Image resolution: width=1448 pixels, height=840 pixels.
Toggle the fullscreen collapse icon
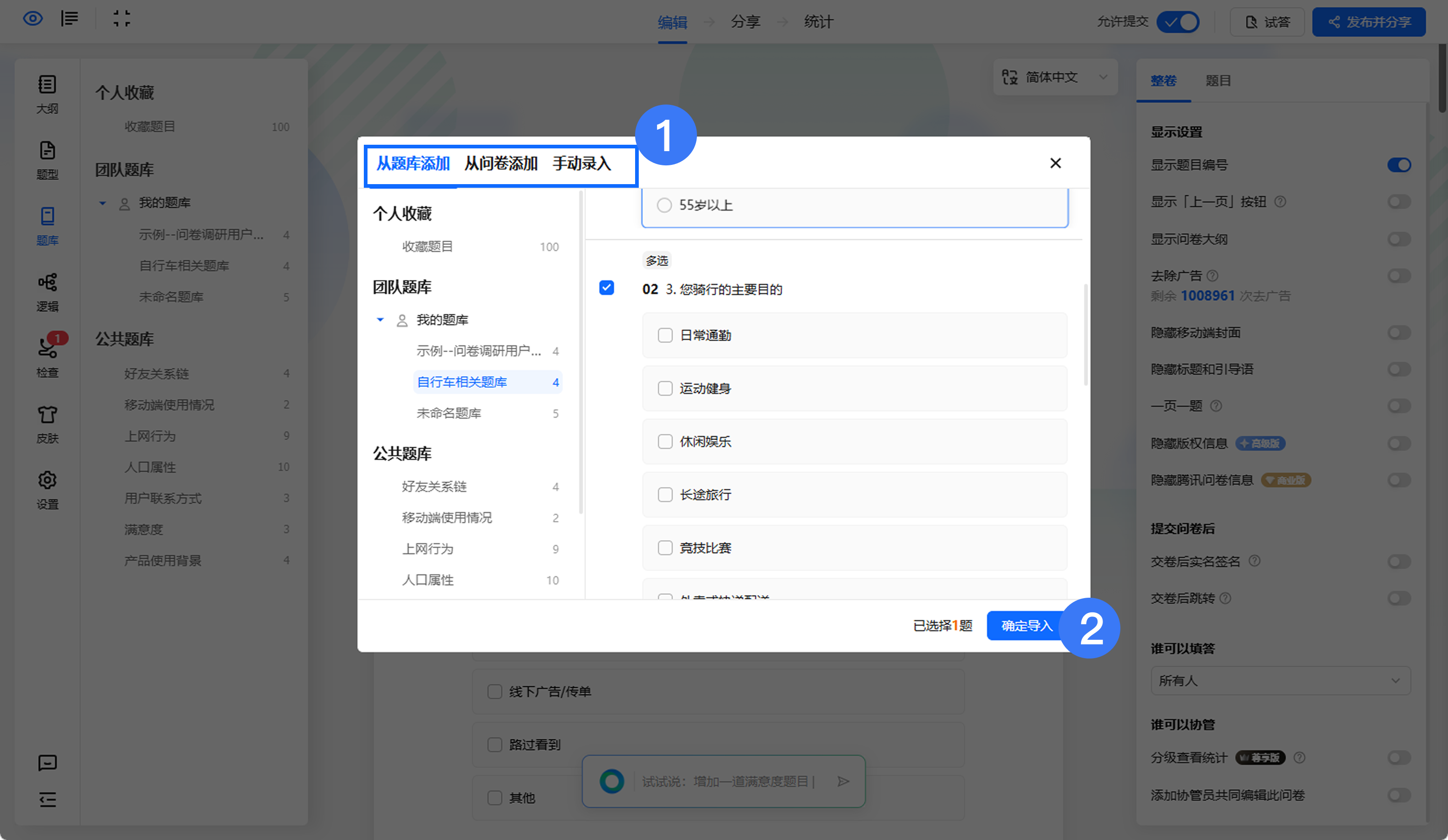click(x=121, y=19)
